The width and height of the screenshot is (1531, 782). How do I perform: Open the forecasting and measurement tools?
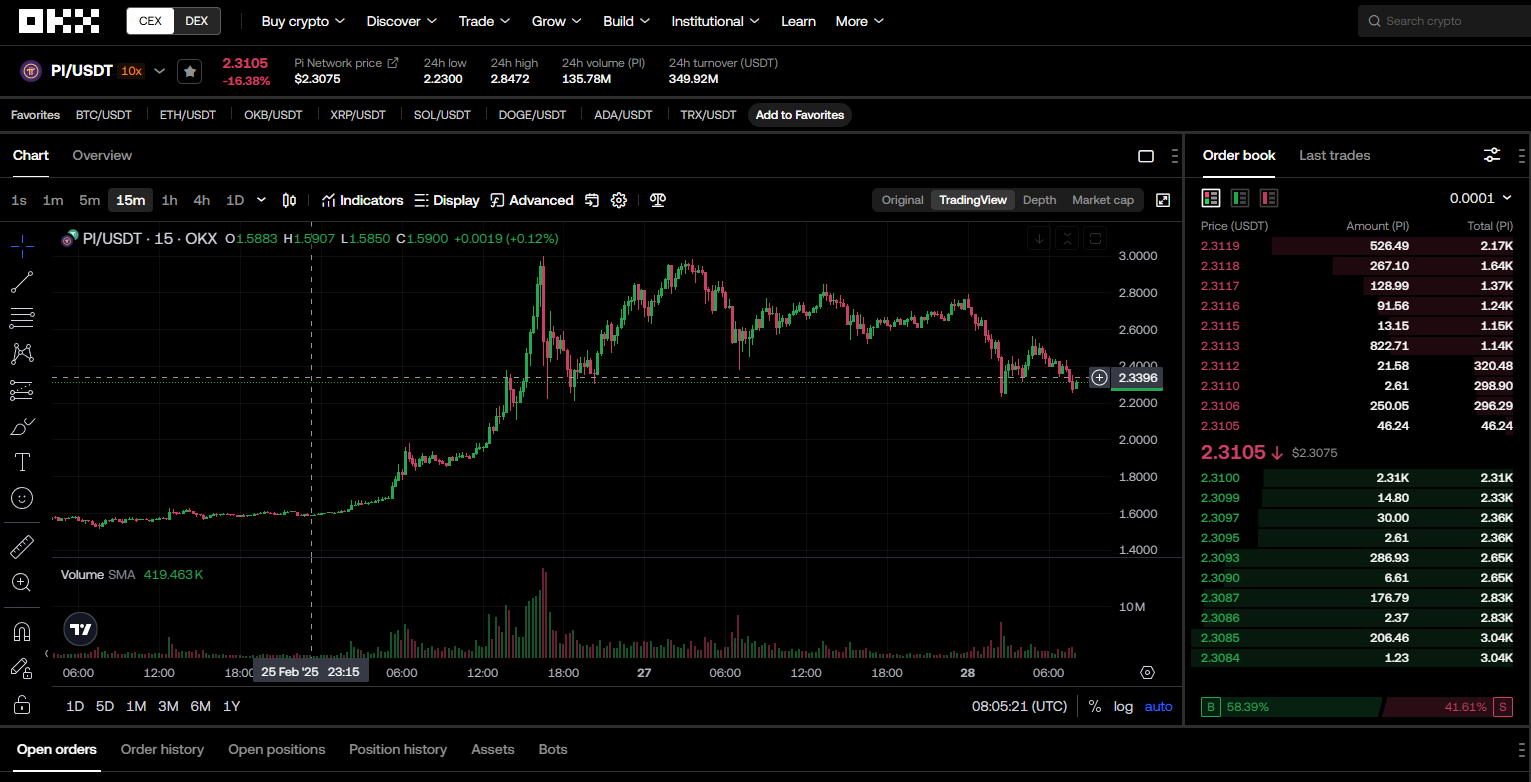(22, 390)
